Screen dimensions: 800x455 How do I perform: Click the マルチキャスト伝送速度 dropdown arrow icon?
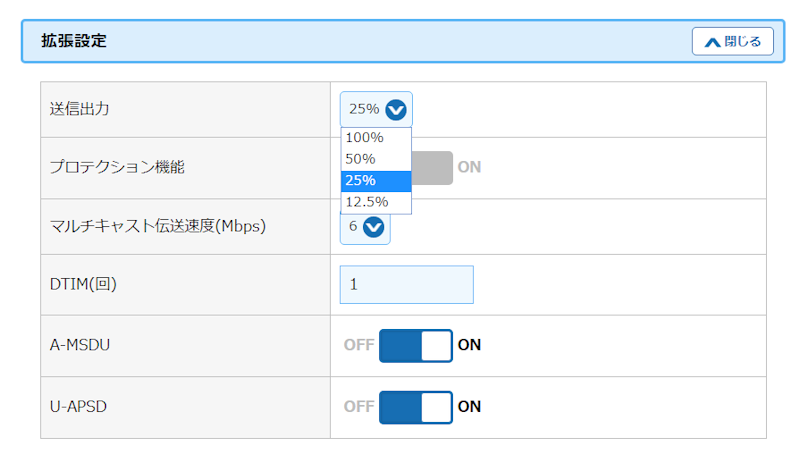[374, 228]
